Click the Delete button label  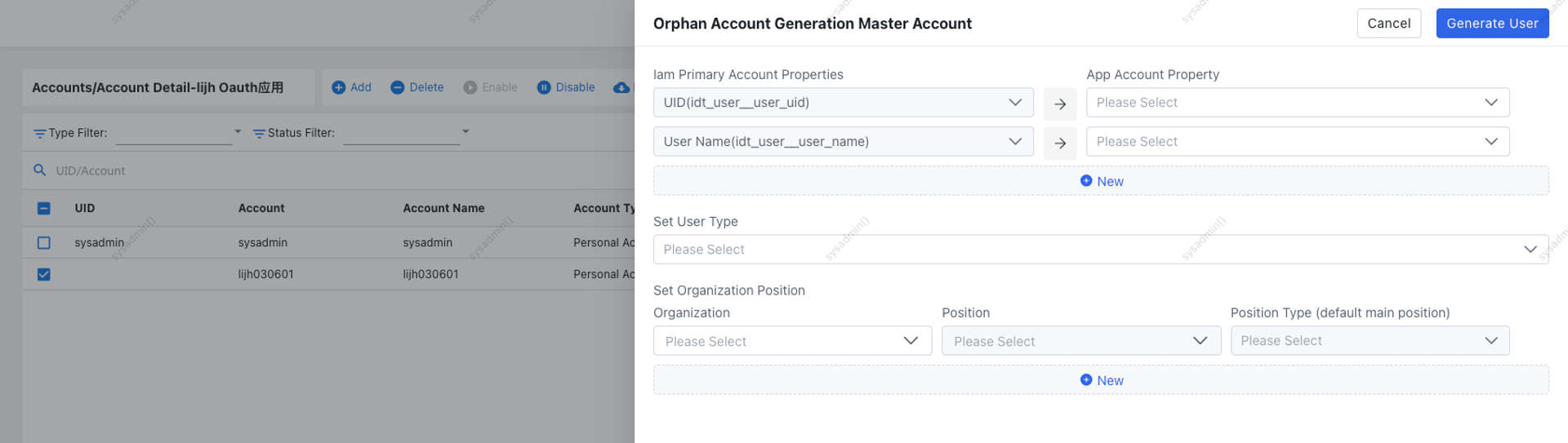[426, 87]
